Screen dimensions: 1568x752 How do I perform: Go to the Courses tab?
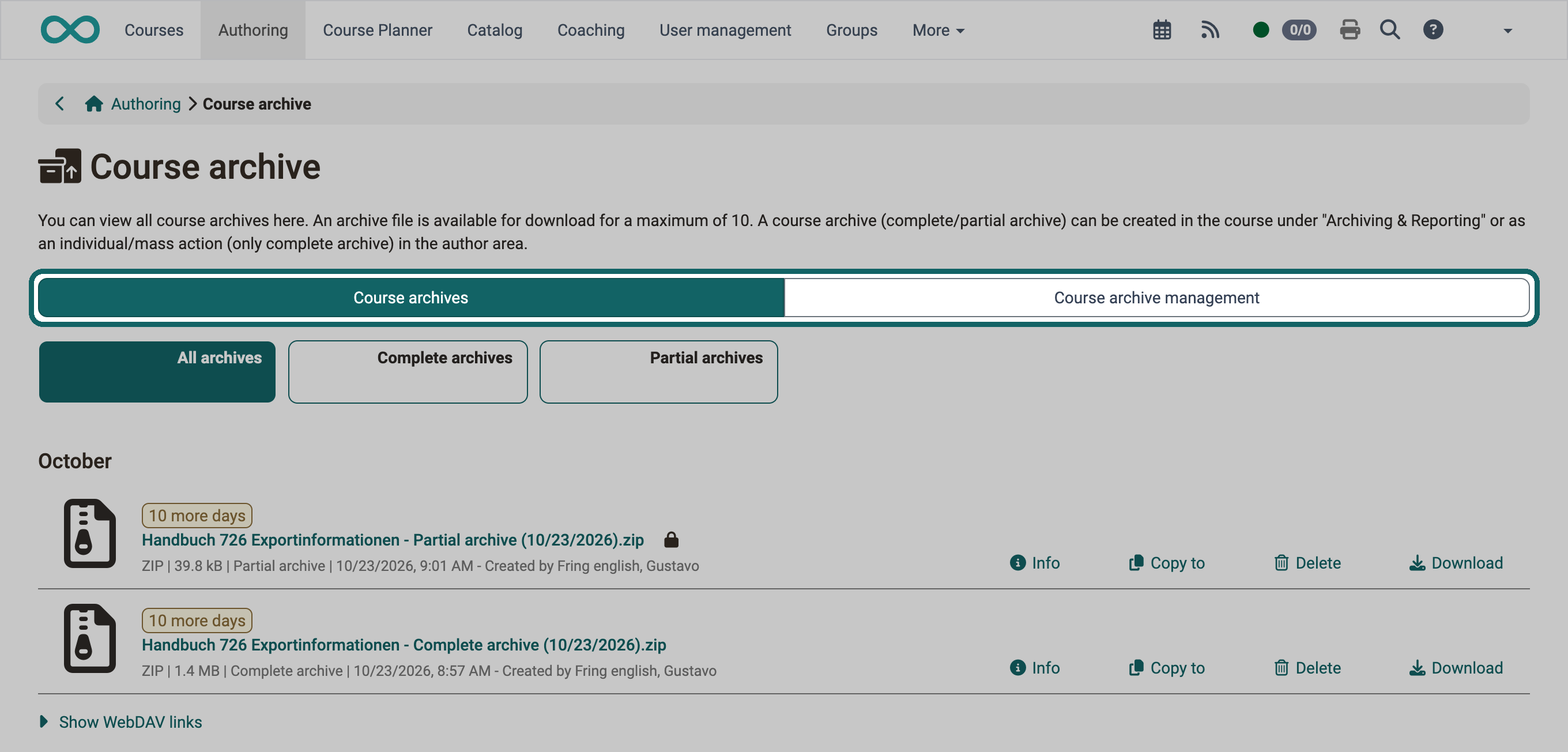click(x=154, y=30)
